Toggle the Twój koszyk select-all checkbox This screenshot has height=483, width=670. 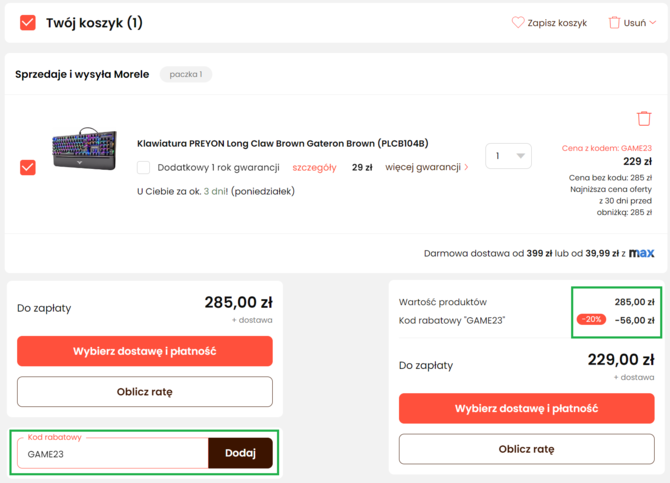pos(28,23)
